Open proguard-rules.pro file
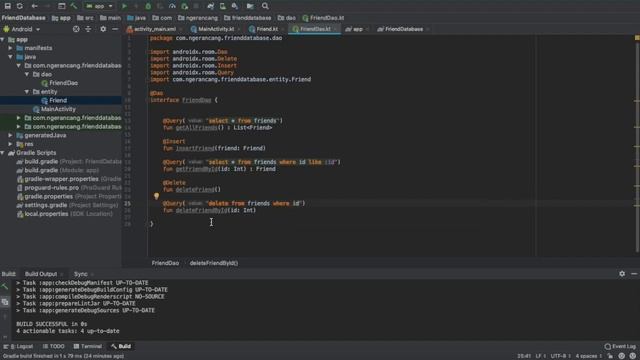Viewport: 640px width, 360px height. click(51, 188)
